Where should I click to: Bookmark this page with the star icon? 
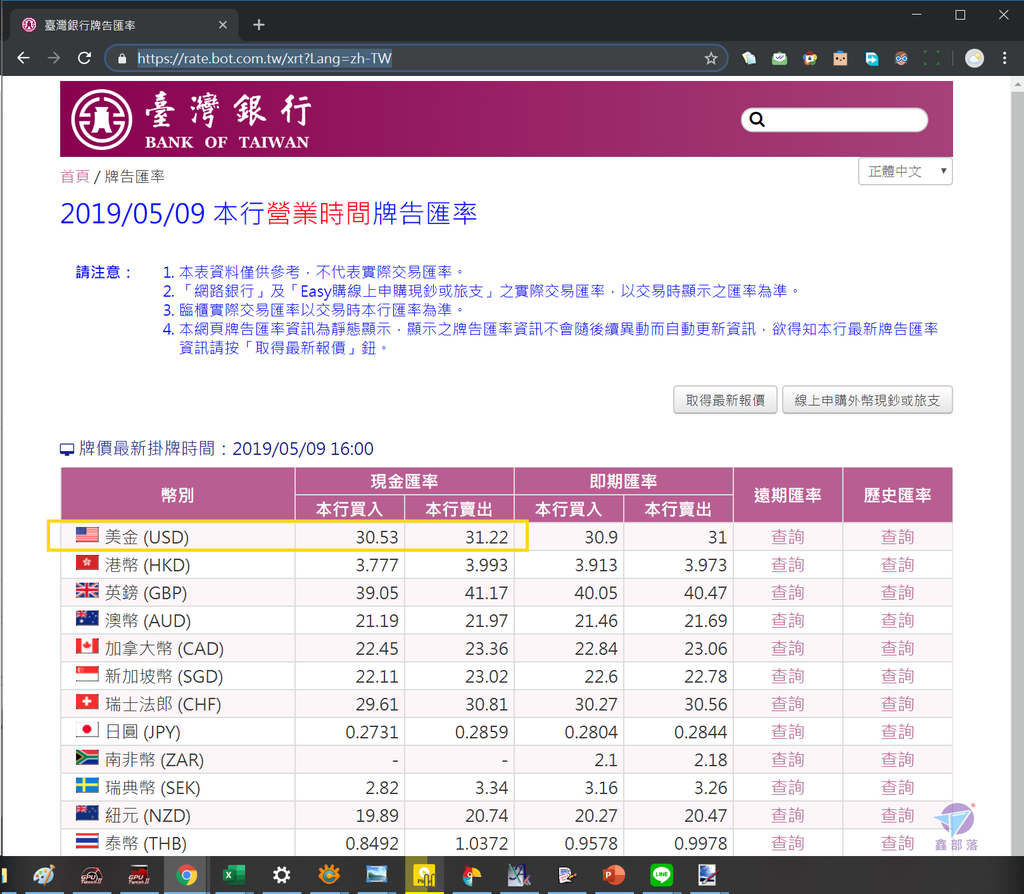click(711, 59)
